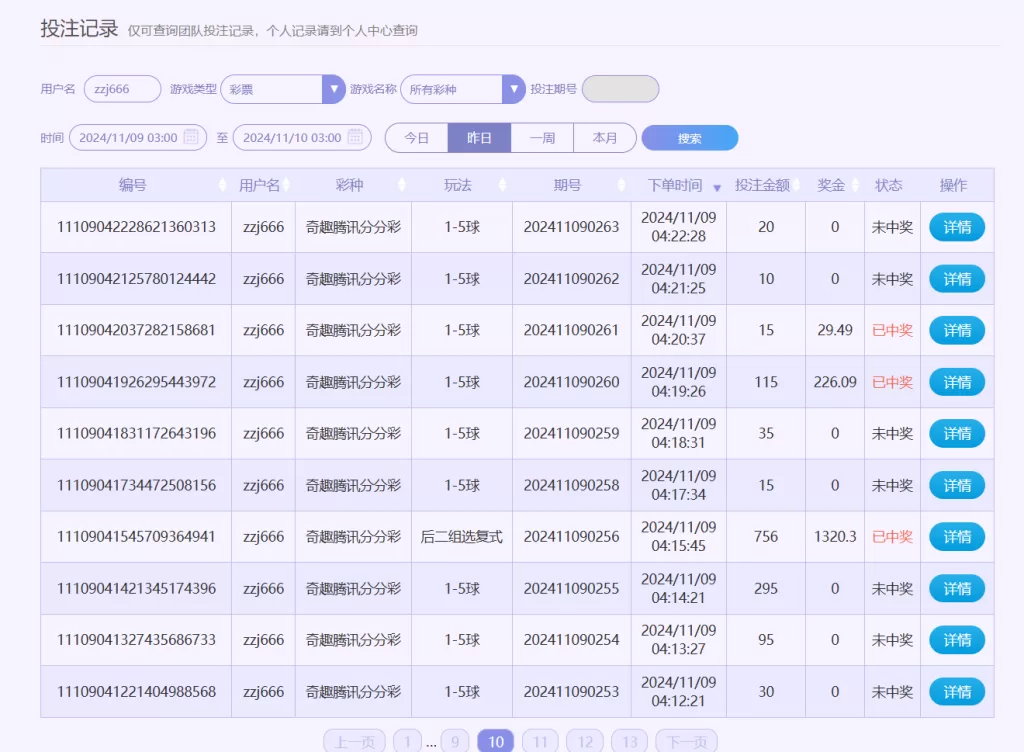Select the 本月 time filter
The width and height of the screenshot is (1024, 752).
click(605, 138)
